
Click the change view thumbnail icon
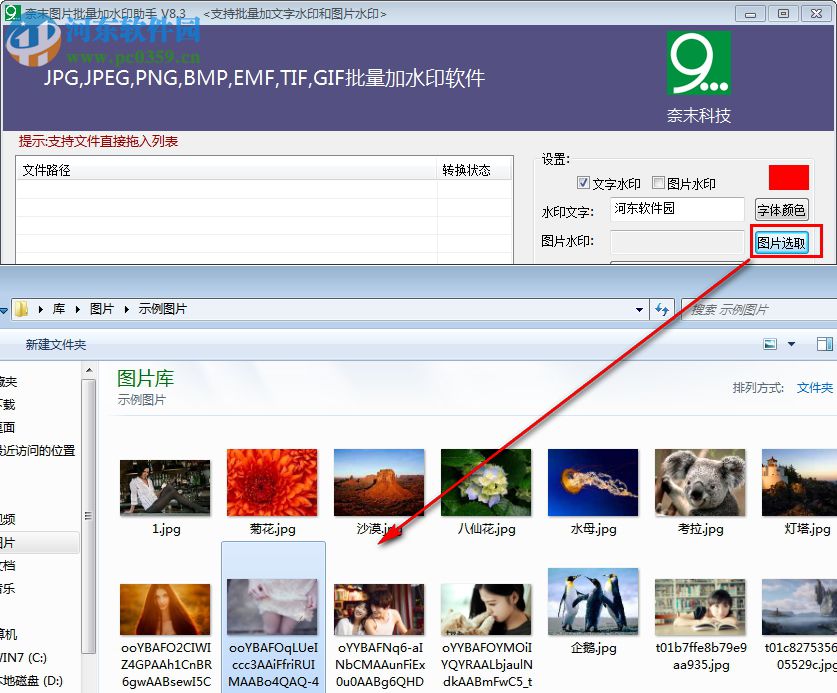770,344
